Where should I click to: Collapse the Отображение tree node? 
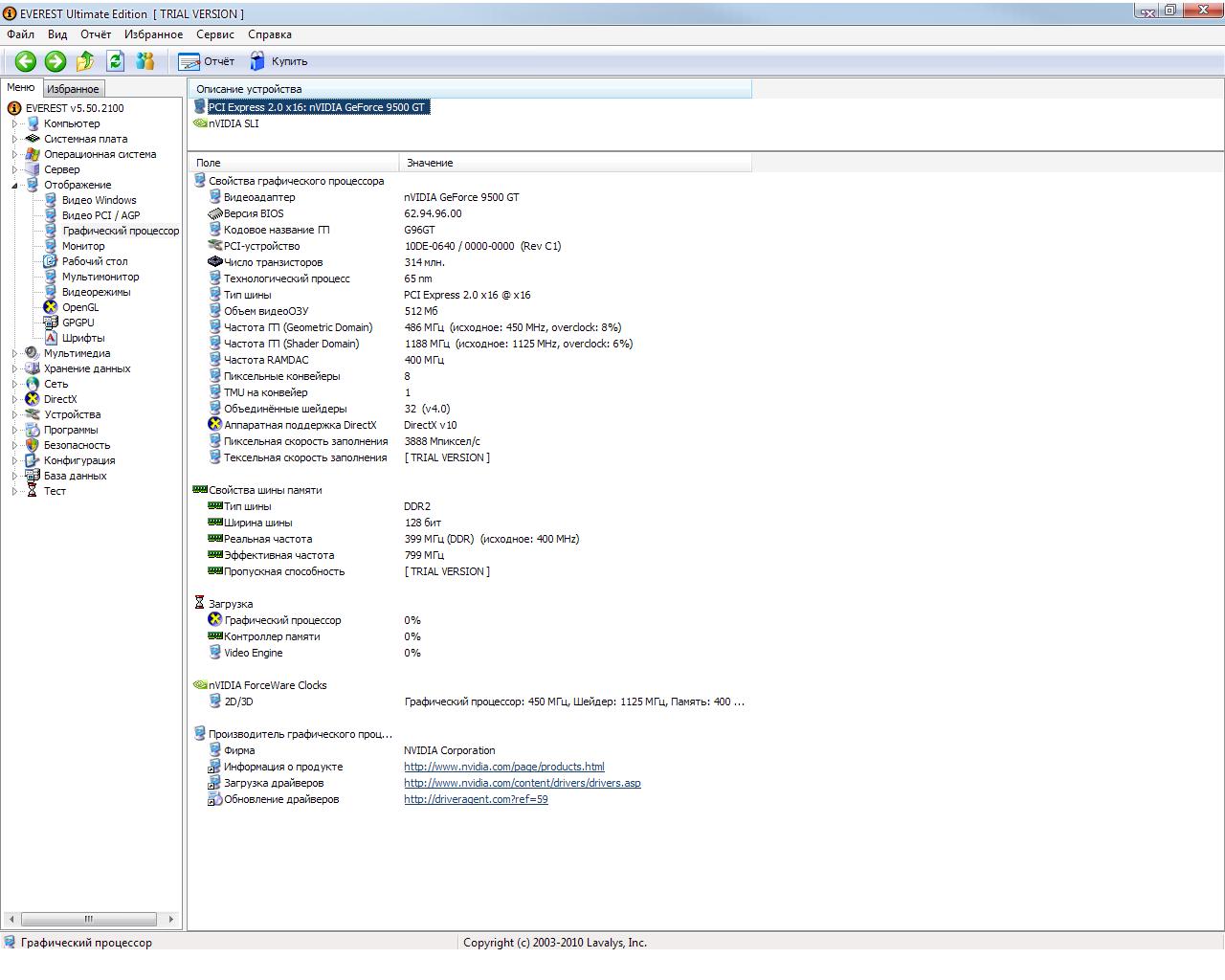[14, 185]
